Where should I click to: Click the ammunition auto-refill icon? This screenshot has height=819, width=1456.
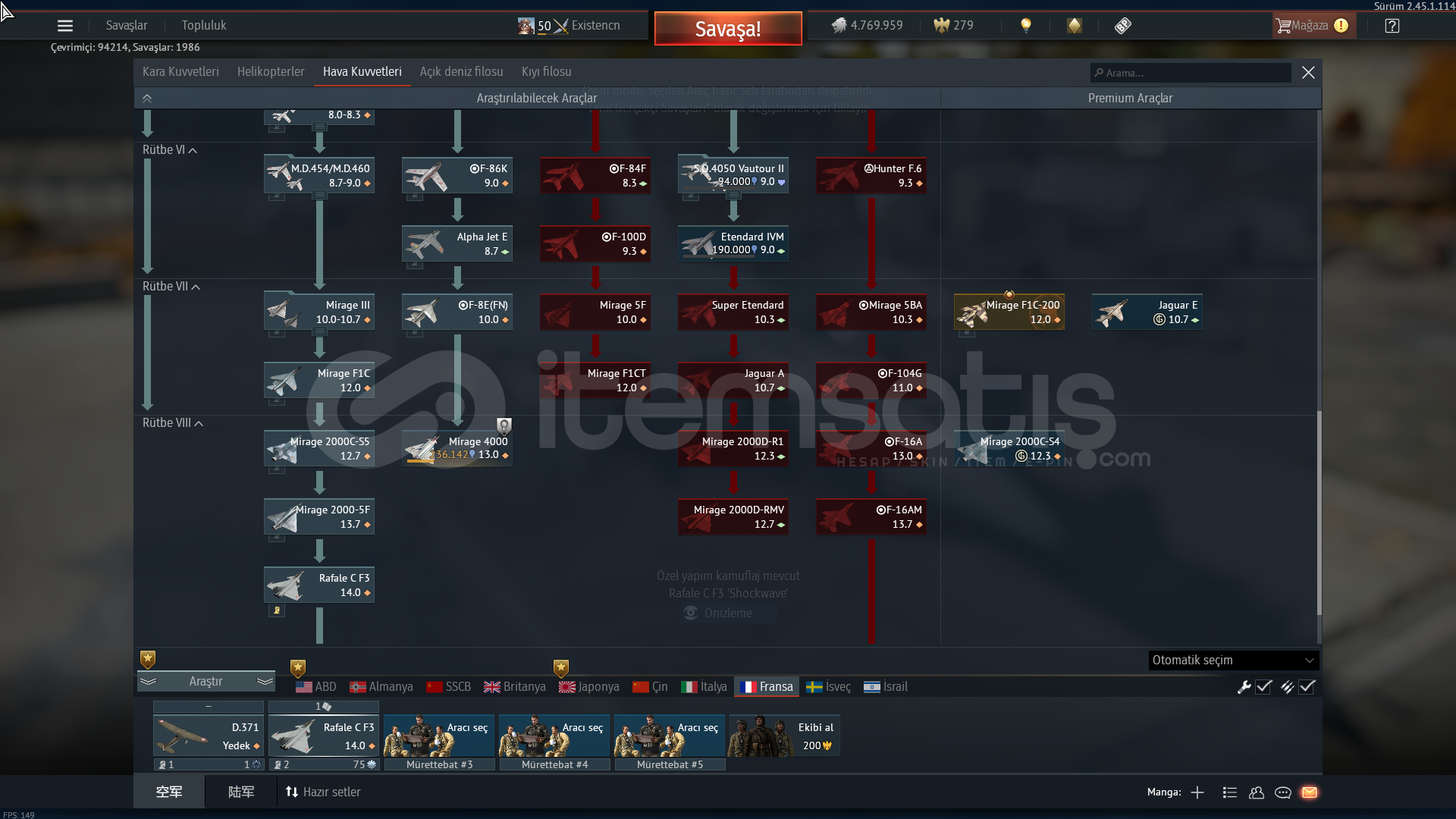tap(1287, 687)
